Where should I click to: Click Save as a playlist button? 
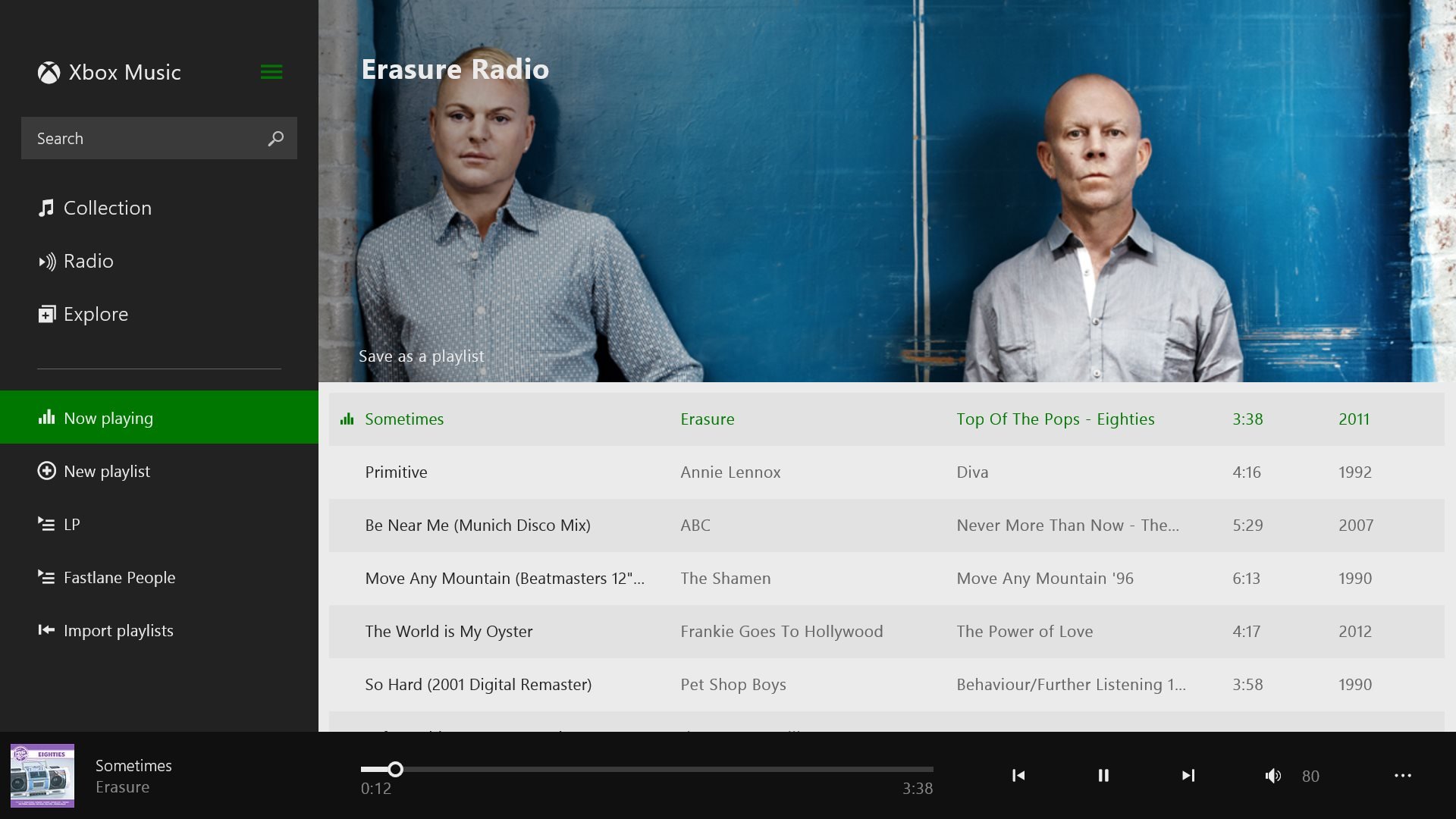pos(421,355)
